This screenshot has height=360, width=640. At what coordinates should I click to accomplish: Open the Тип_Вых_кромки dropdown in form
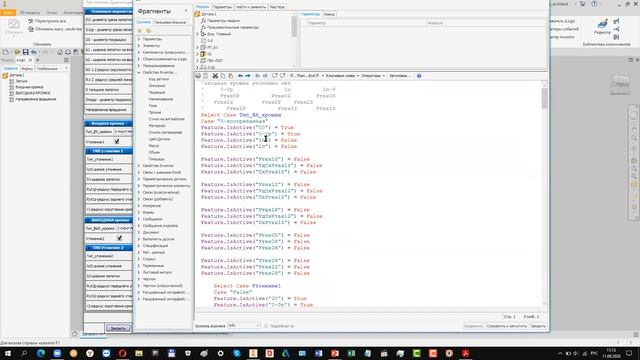(124, 229)
